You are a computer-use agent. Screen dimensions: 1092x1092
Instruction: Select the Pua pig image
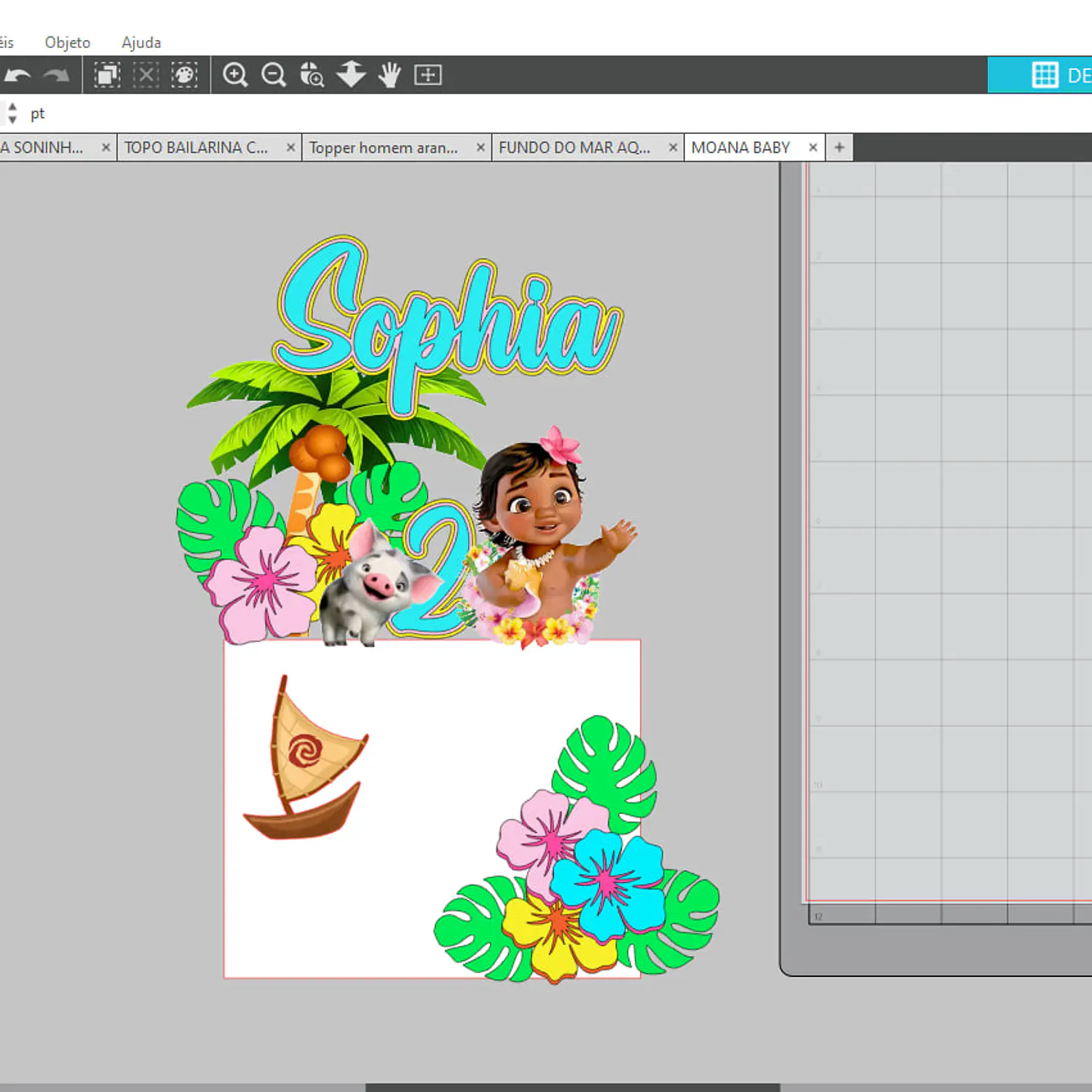point(379,584)
